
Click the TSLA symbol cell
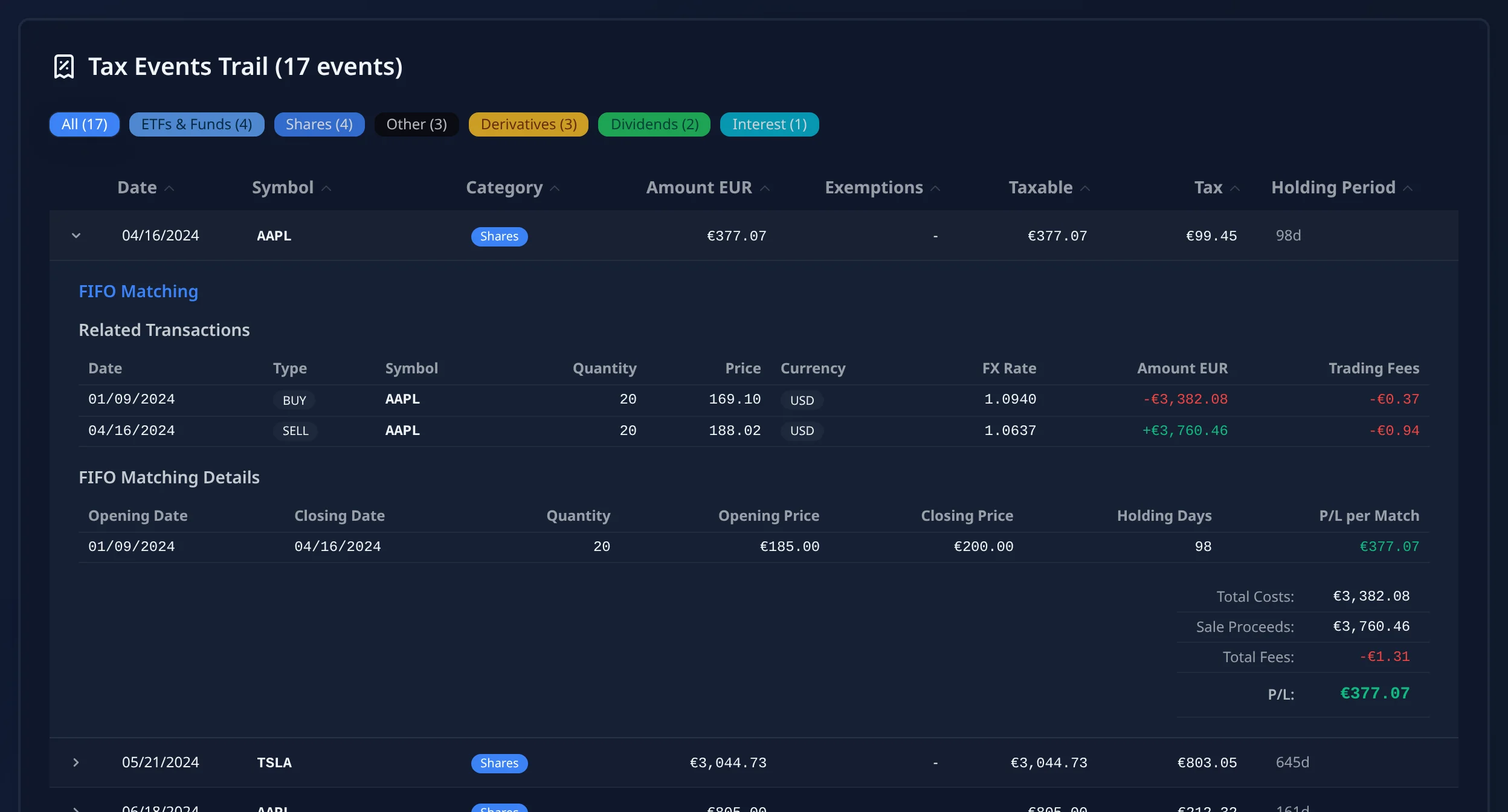tap(274, 762)
